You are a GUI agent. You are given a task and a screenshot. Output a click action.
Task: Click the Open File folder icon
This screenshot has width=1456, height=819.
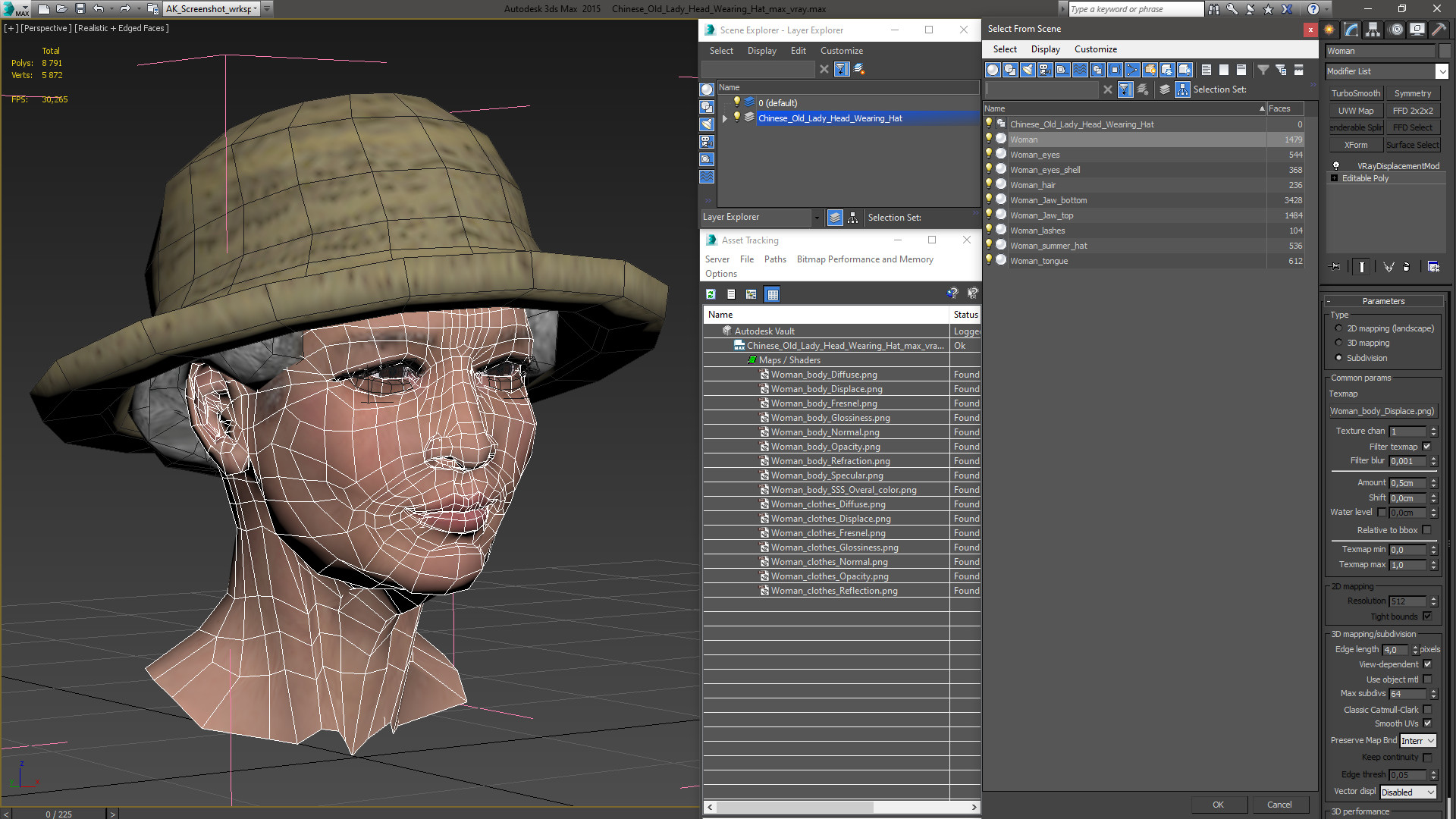(62, 9)
